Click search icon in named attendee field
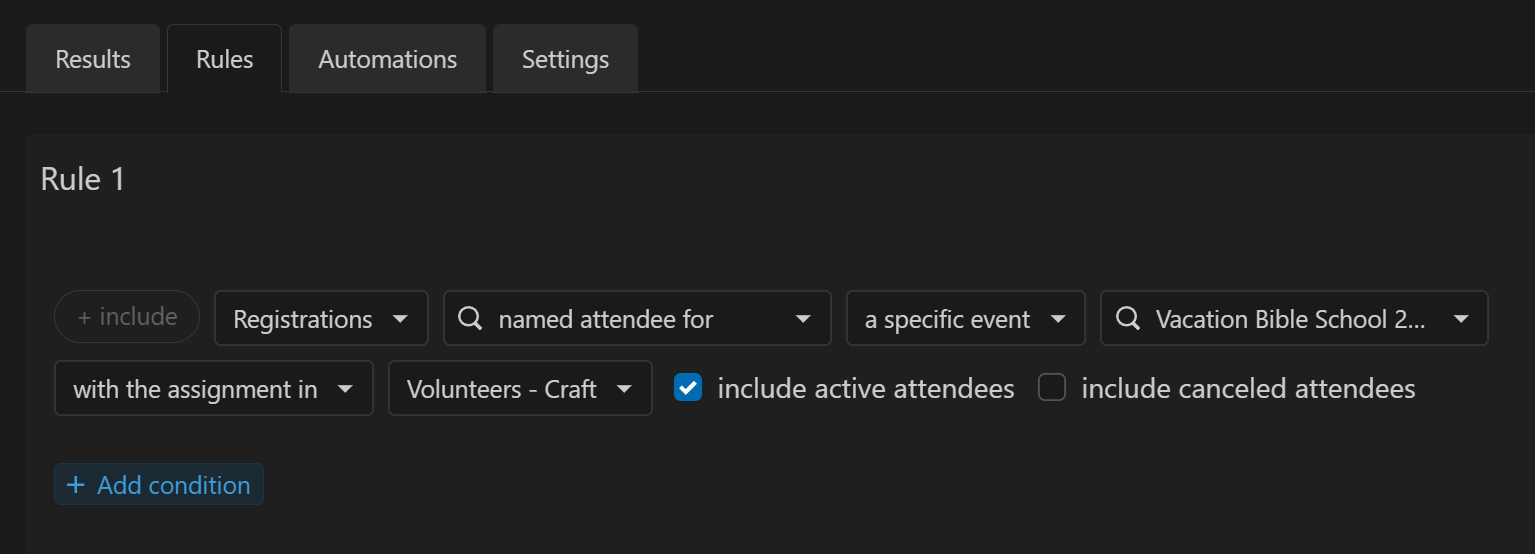Screen dimensions: 1535x554 click(469, 319)
